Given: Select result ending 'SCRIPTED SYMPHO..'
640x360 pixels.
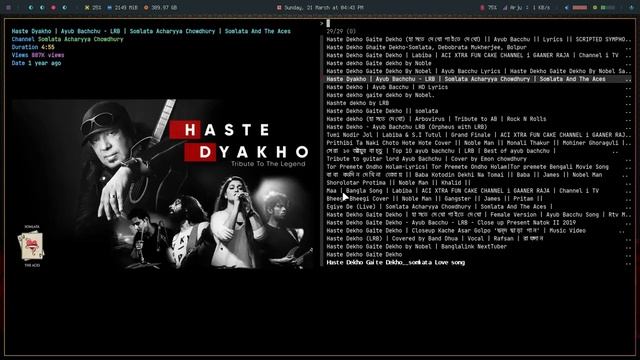Looking at the screenshot, I should pyautogui.click(x=479, y=39).
